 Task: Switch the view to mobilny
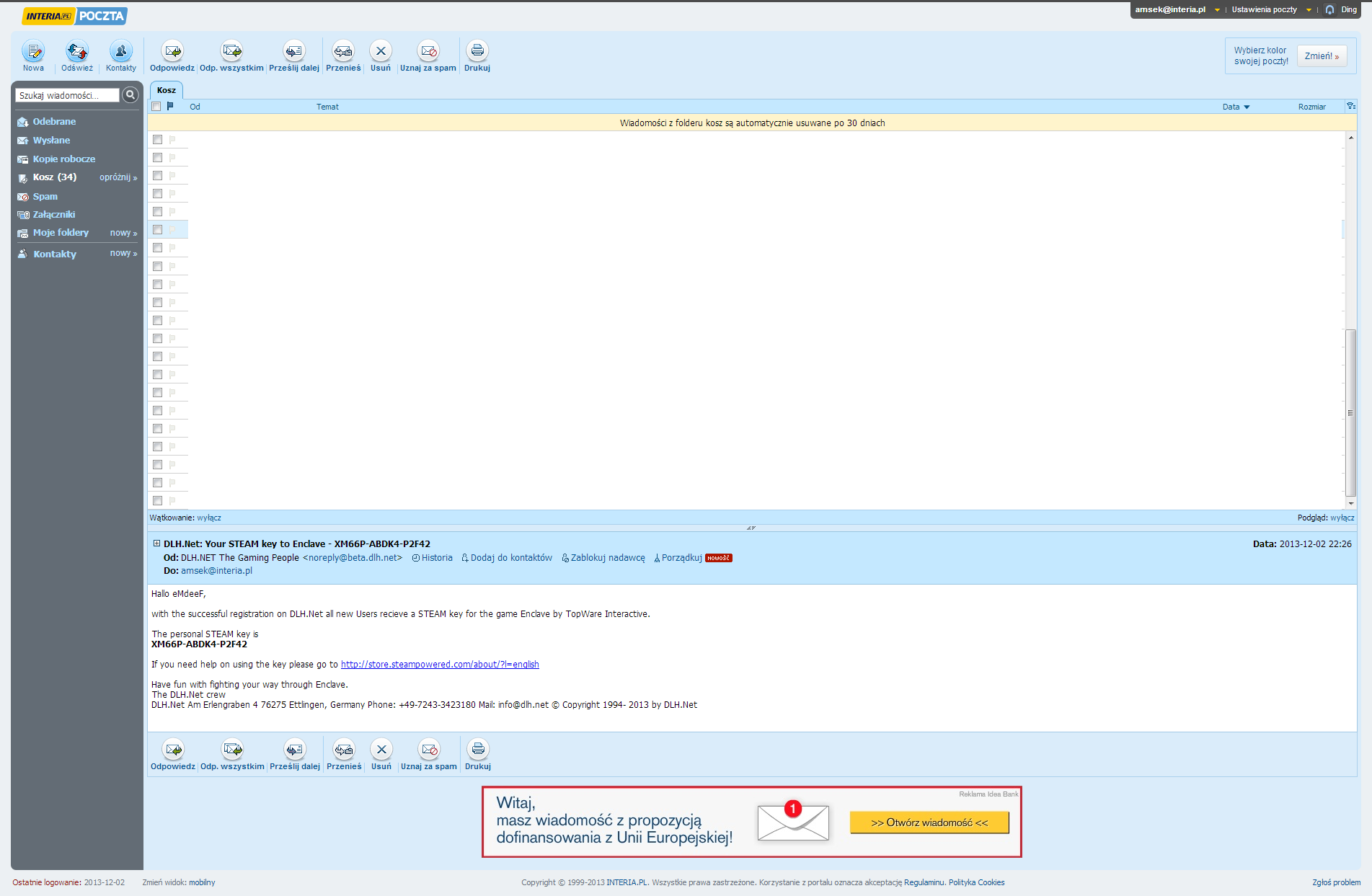click(x=202, y=882)
